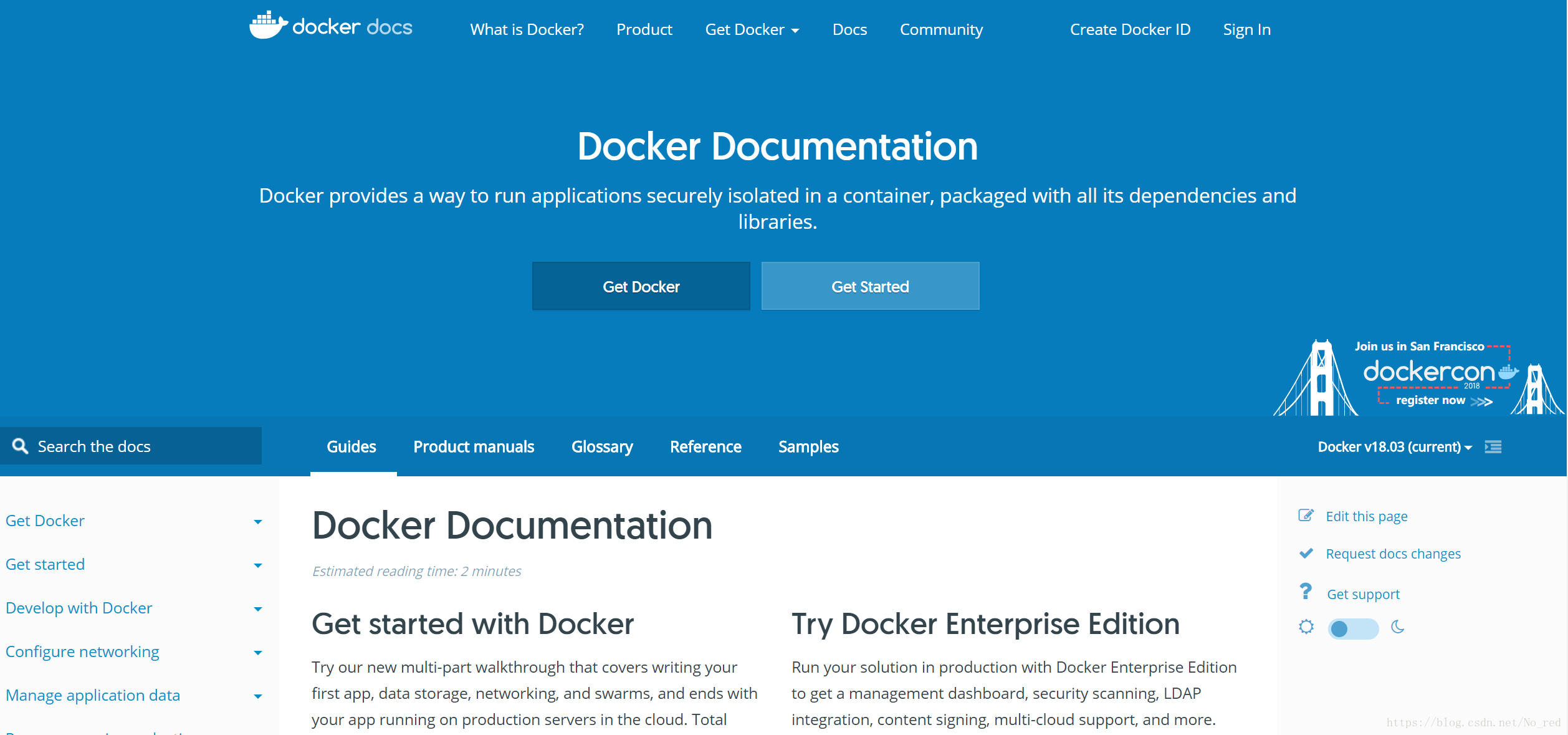Expand the Develop with Docker sidebar section
Screen dimensions: 1568x735
coord(258,609)
